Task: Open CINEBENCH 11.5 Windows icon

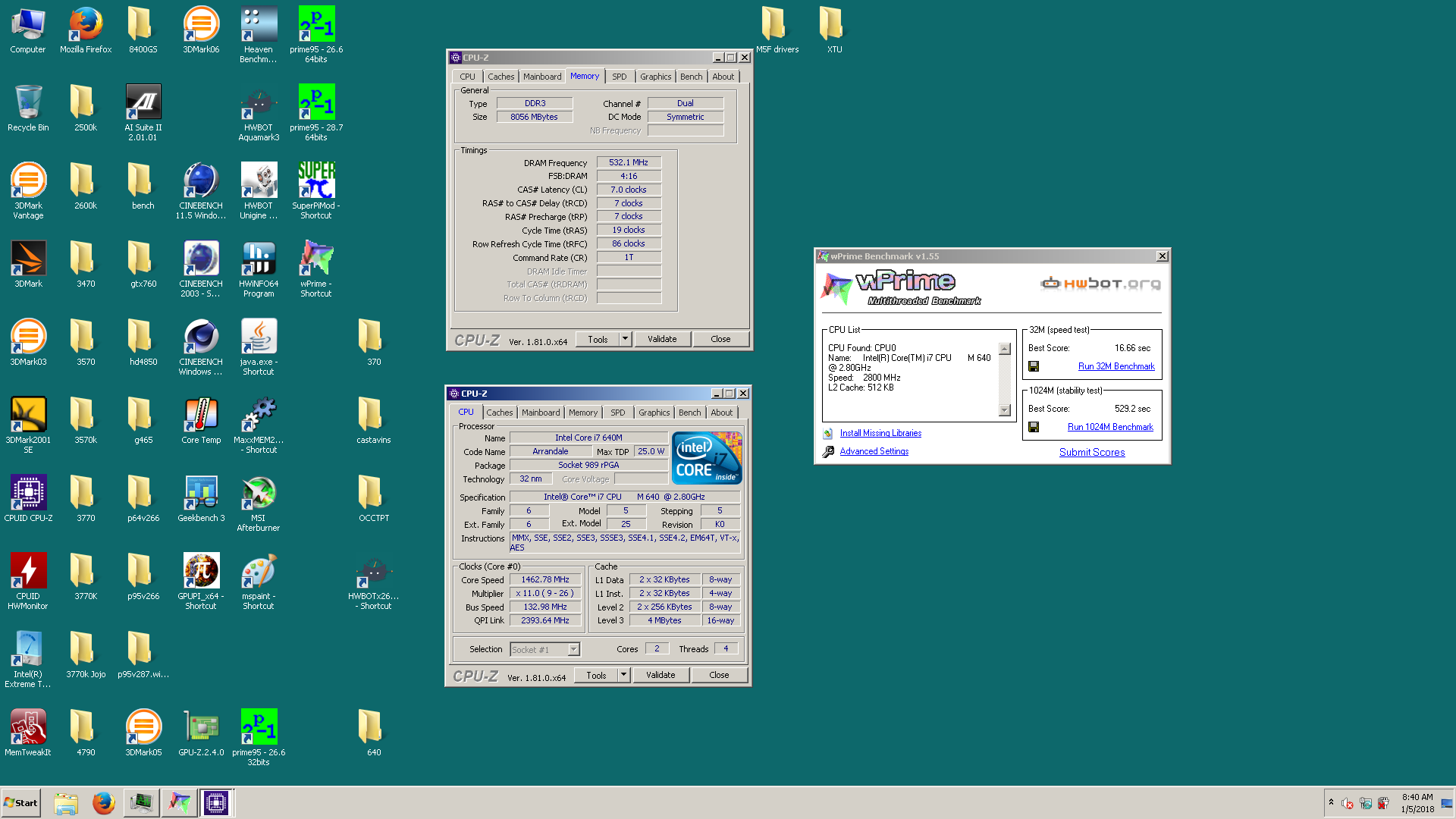Action: click(x=201, y=192)
